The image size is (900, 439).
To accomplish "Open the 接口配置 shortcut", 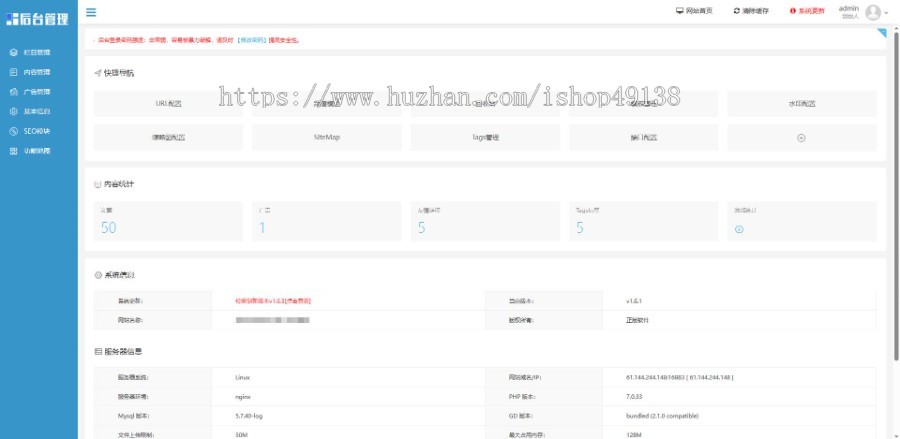I will click(643, 138).
